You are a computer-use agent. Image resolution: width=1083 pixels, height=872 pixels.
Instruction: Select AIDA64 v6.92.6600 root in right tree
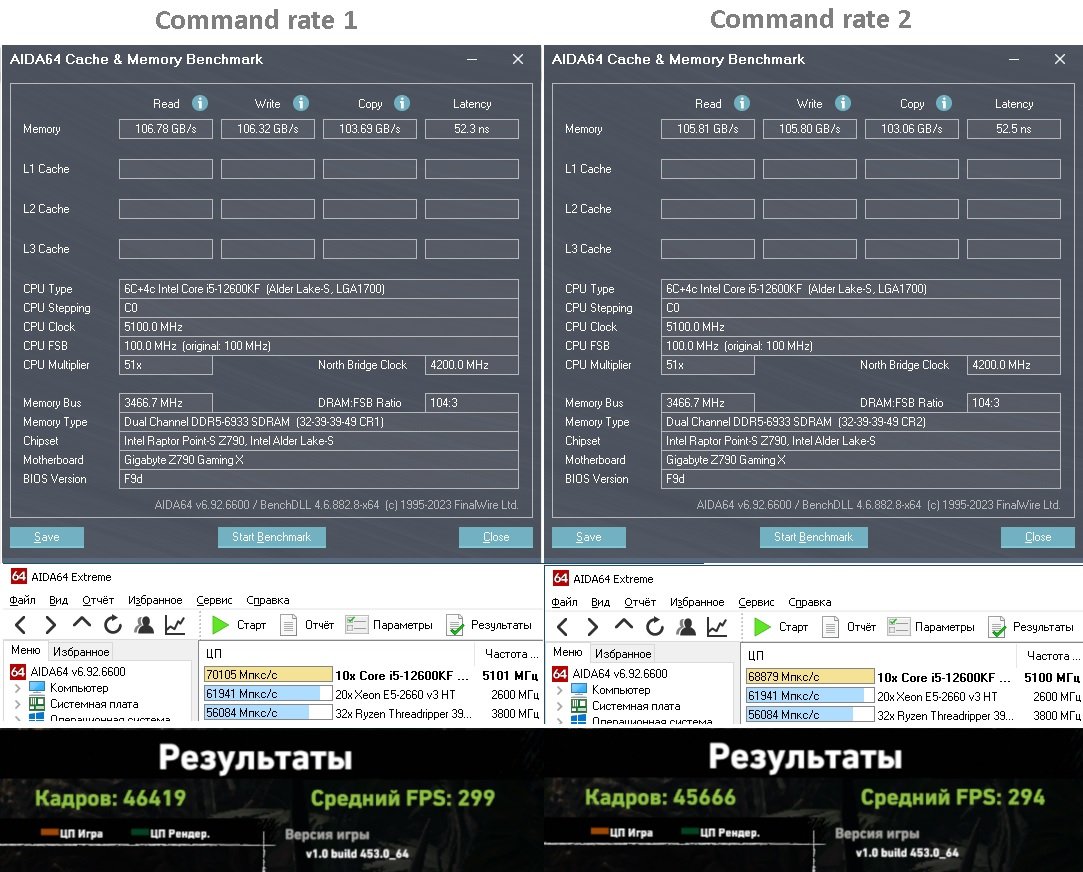pos(620,674)
